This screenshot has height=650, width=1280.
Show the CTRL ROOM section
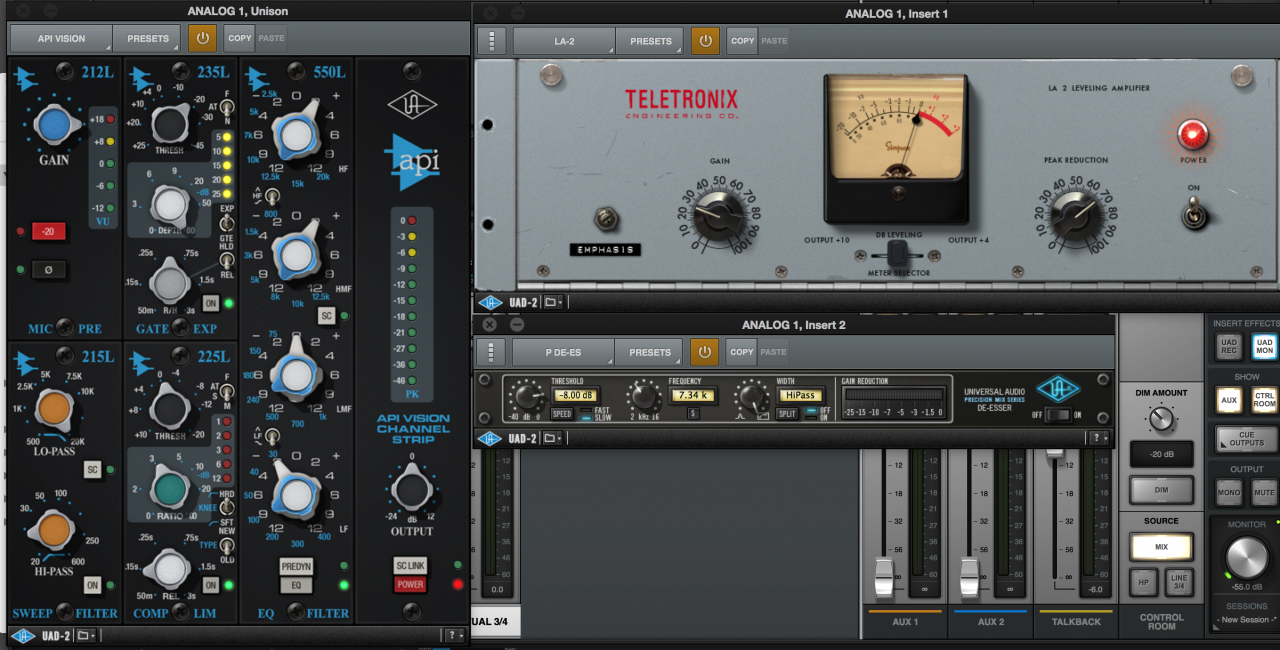1264,400
